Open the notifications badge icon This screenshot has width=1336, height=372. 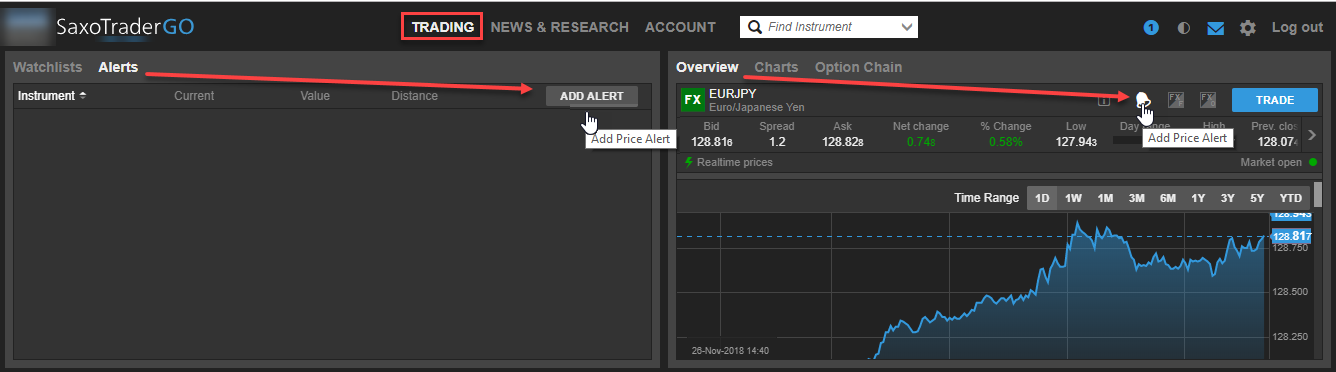(x=1151, y=28)
